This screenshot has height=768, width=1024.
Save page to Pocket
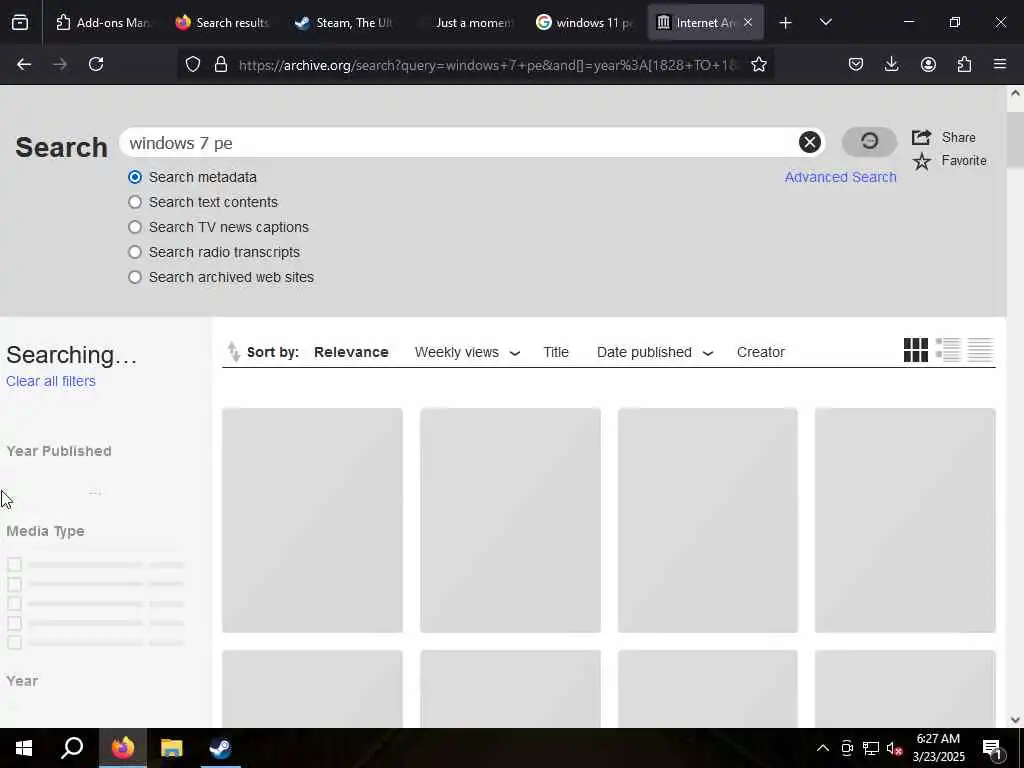pos(856,64)
